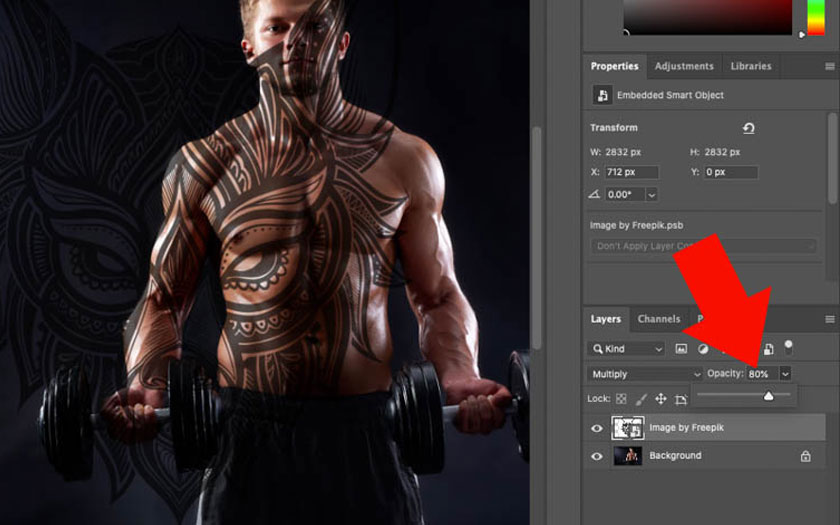Click the rotation angle icon
Screen dimensions: 840x525
(x=594, y=194)
